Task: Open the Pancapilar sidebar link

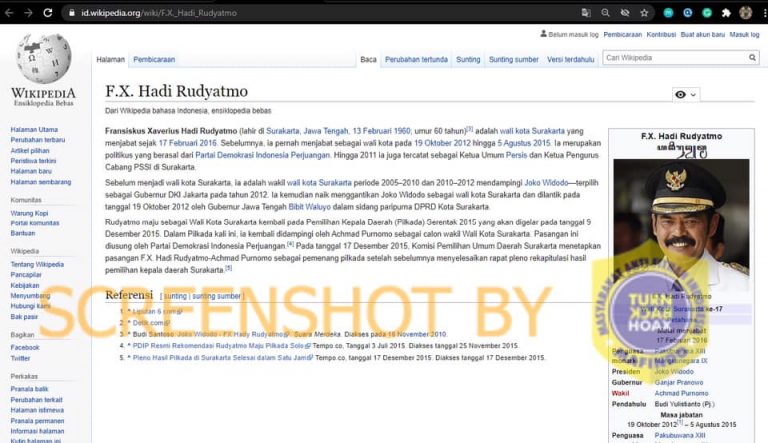Action: click(26, 275)
